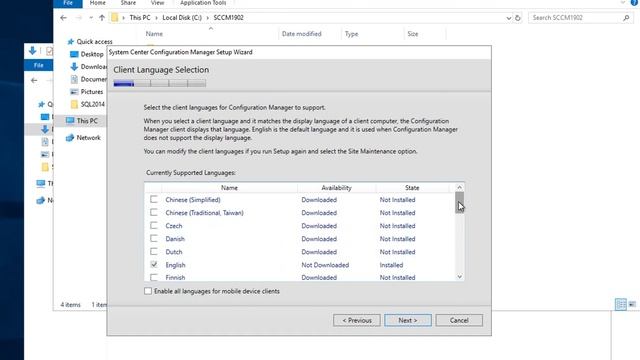Open the File tab in Explorer

pos(68,3)
